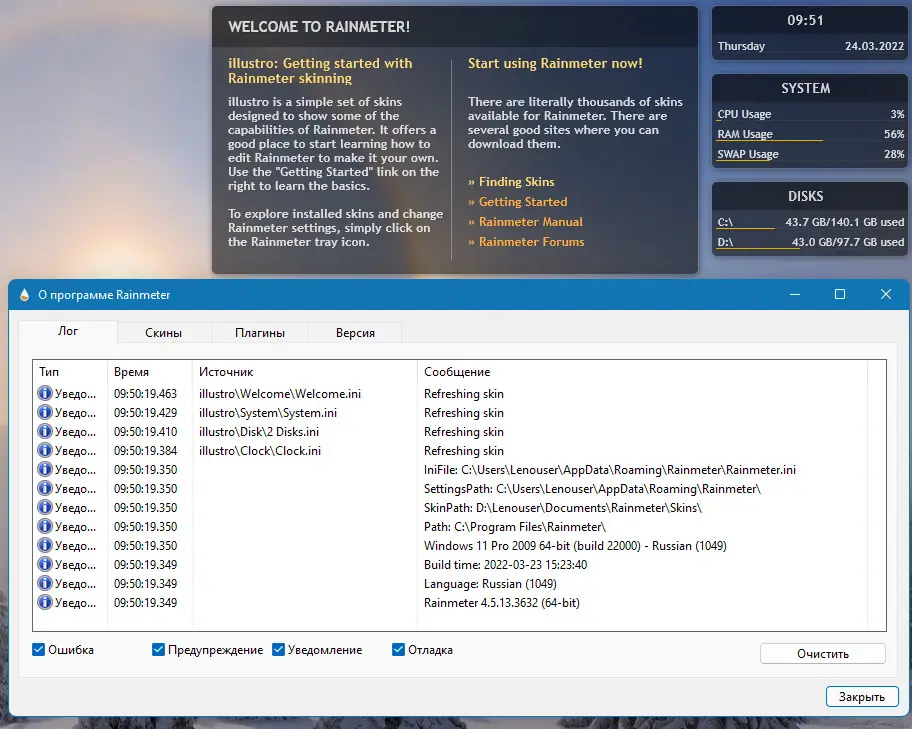Select illustro\Welcome\Welcome.ini source entry
912x729 pixels.
coord(280,394)
